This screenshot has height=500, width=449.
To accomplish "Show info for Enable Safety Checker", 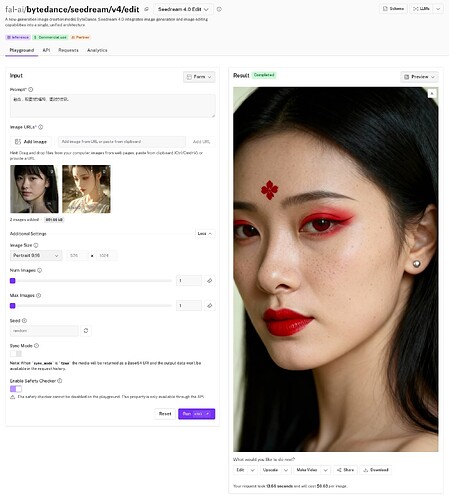I will pos(60,381).
